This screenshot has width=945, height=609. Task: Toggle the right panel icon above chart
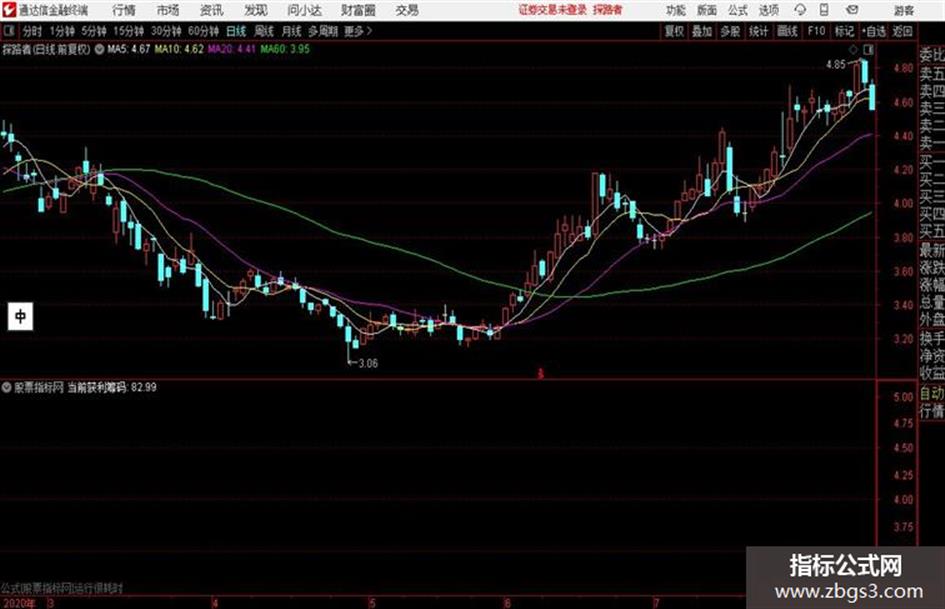click(868, 49)
